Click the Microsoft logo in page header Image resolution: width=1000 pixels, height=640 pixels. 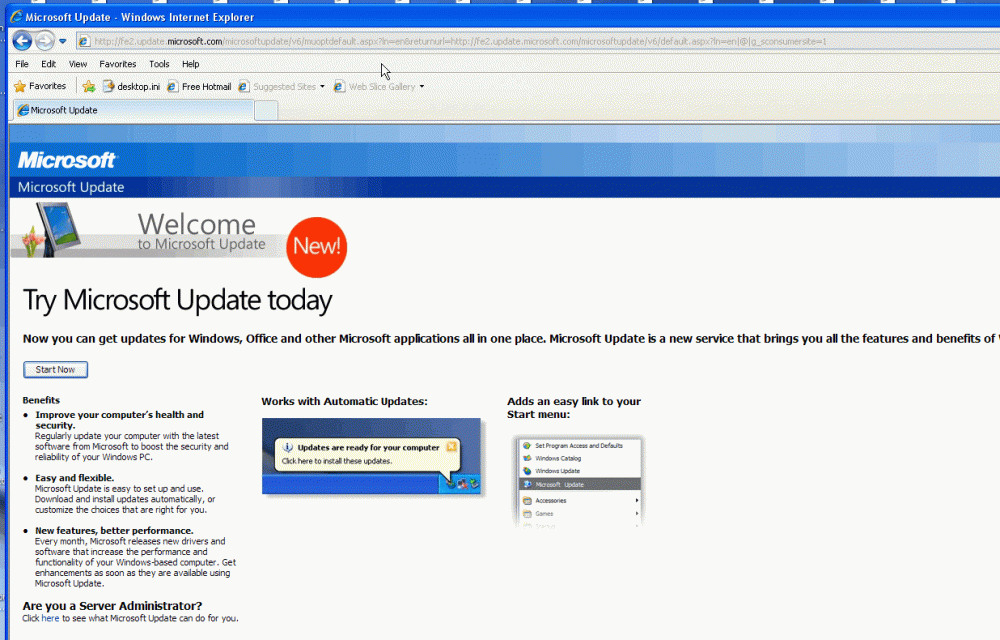pyautogui.click(x=67, y=160)
